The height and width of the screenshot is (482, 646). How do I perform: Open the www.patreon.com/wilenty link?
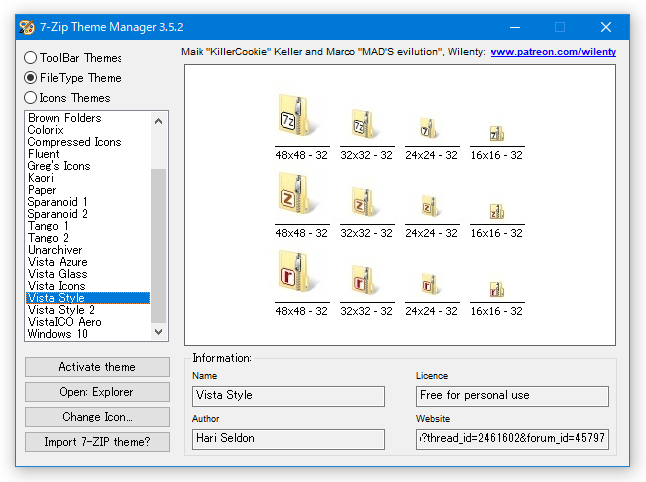pyautogui.click(x=553, y=52)
